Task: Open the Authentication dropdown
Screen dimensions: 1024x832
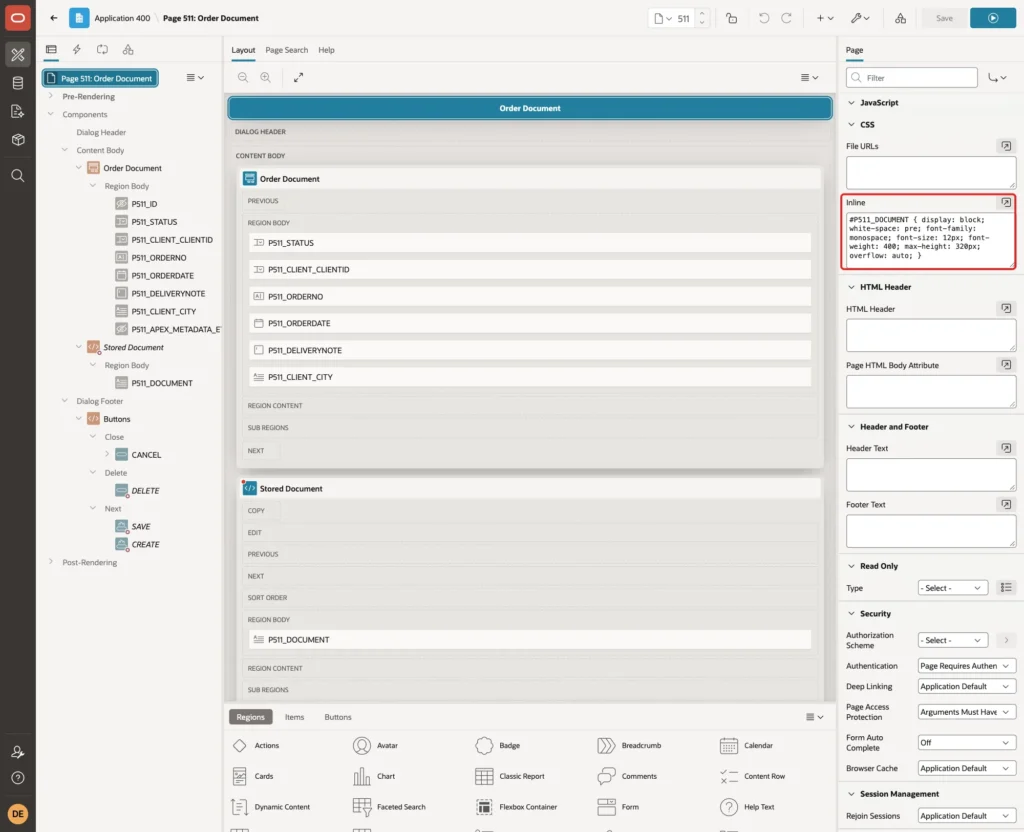Action: (x=965, y=666)
